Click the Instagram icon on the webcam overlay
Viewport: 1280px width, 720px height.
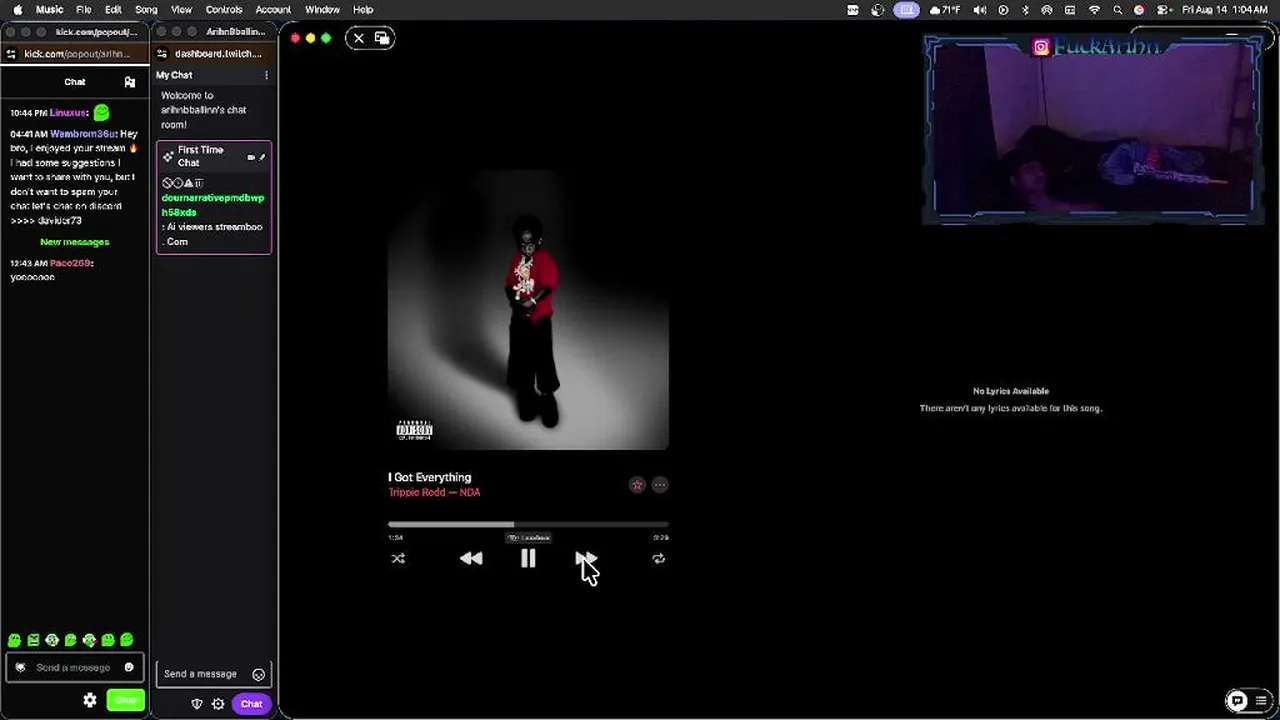[1041, 47]
